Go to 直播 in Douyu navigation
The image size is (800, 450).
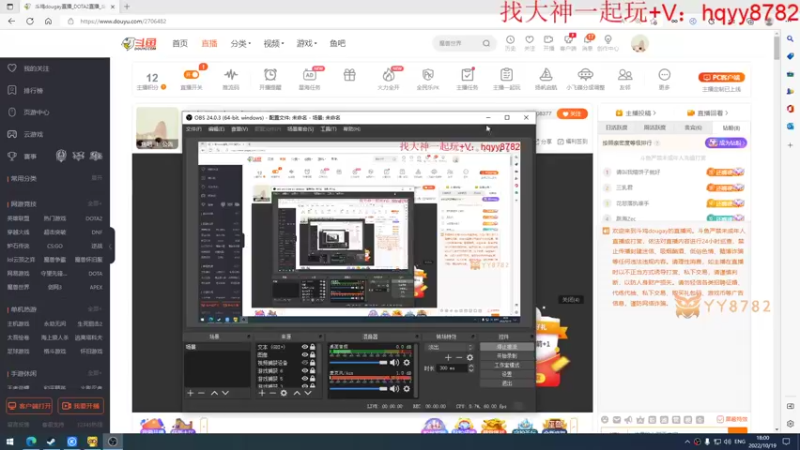coord(209,43)
